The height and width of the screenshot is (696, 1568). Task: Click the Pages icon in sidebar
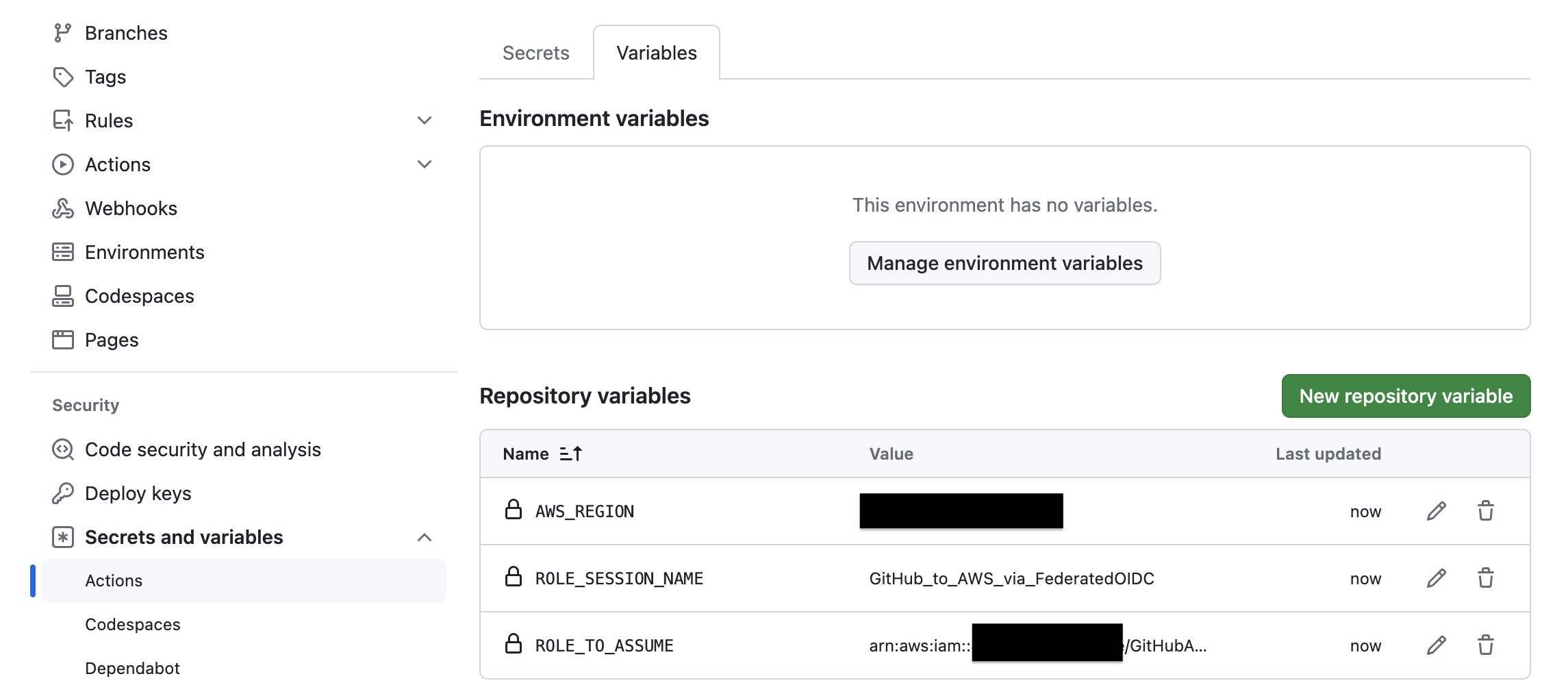pyautogui.click(x=64, y=340)
